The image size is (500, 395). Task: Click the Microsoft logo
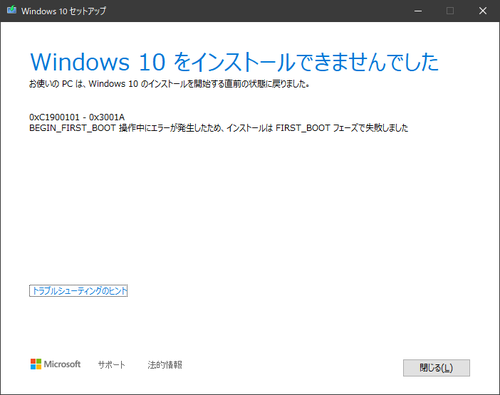click(55, 364)
